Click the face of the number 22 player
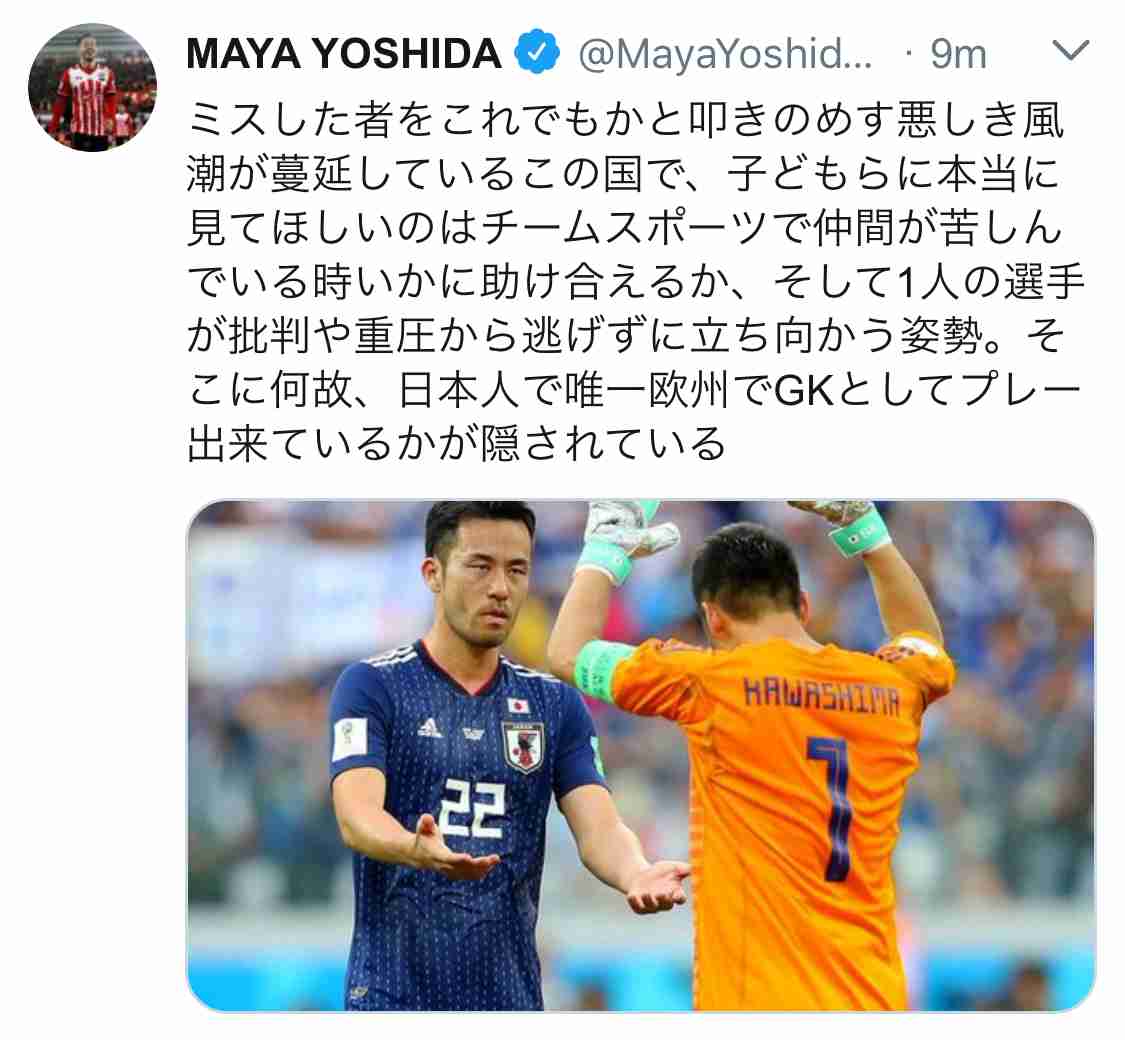This screenshot has width=1125, height=1040. pyautogui.click(x=481, y=582)
